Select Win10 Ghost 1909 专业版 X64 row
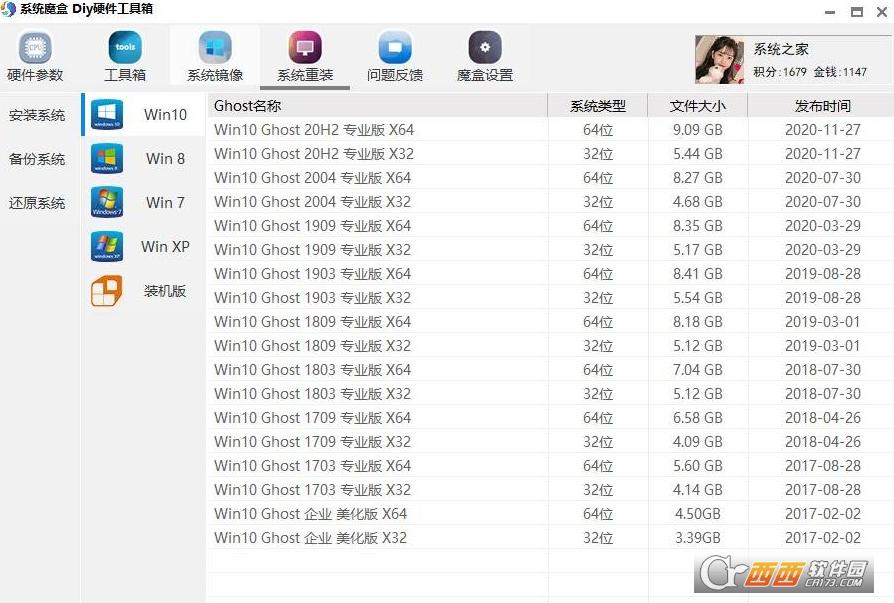Image resolution: width=894 pixels, height=603 pixels. [550, 226]
